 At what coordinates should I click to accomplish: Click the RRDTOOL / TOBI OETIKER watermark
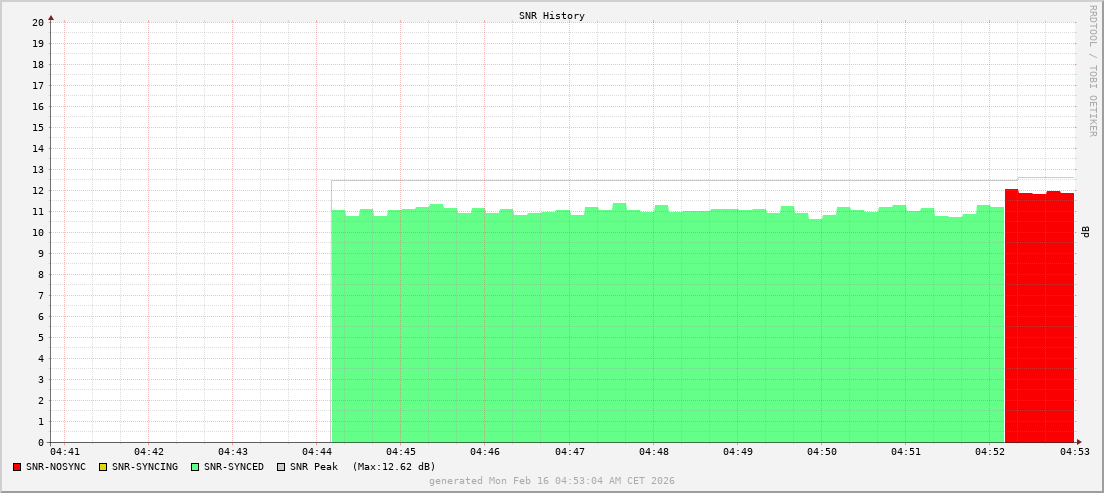pos(1092,84)
